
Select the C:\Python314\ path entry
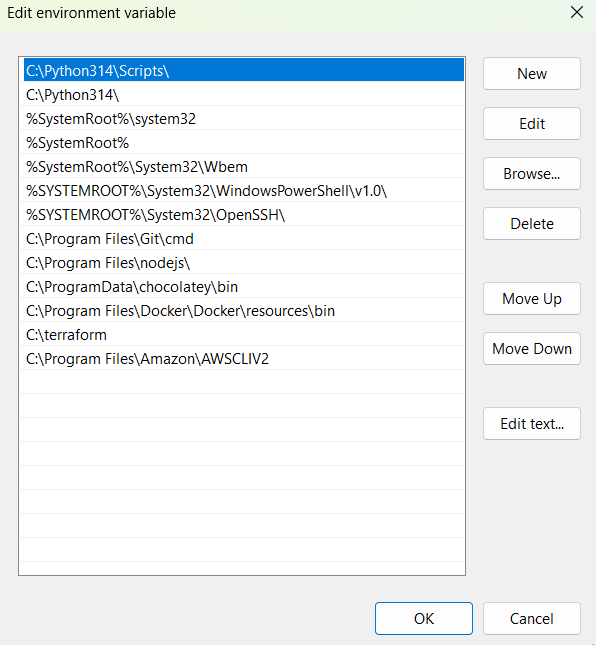click(242, 95)
